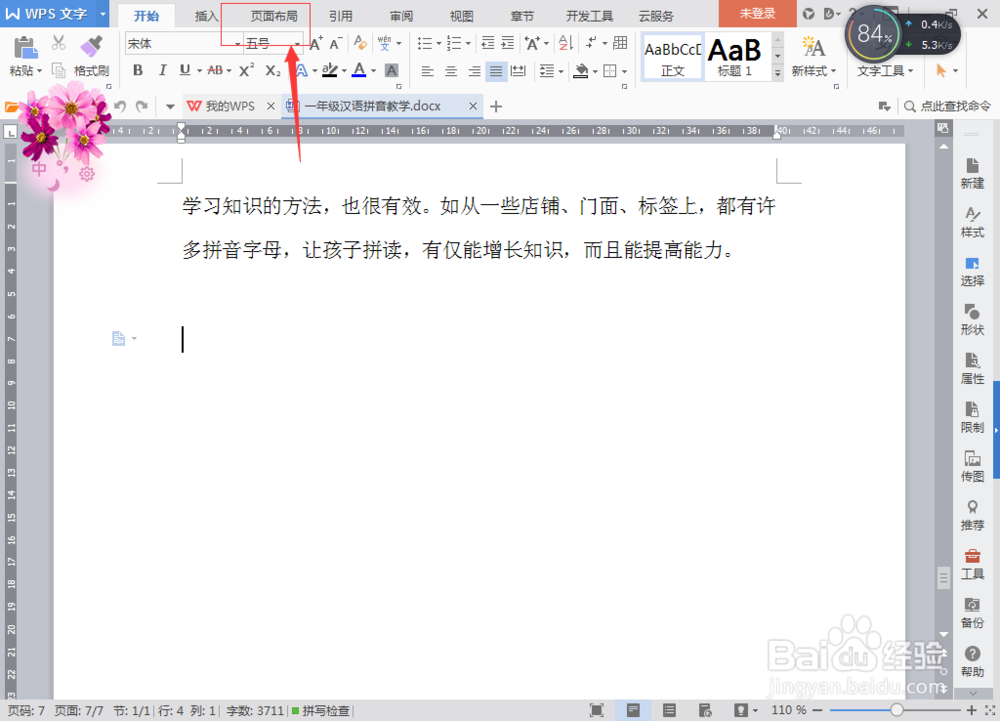Click the undo arrow icon
Image resolution: width=1000 pixels, height=721 pixels.
120,106
